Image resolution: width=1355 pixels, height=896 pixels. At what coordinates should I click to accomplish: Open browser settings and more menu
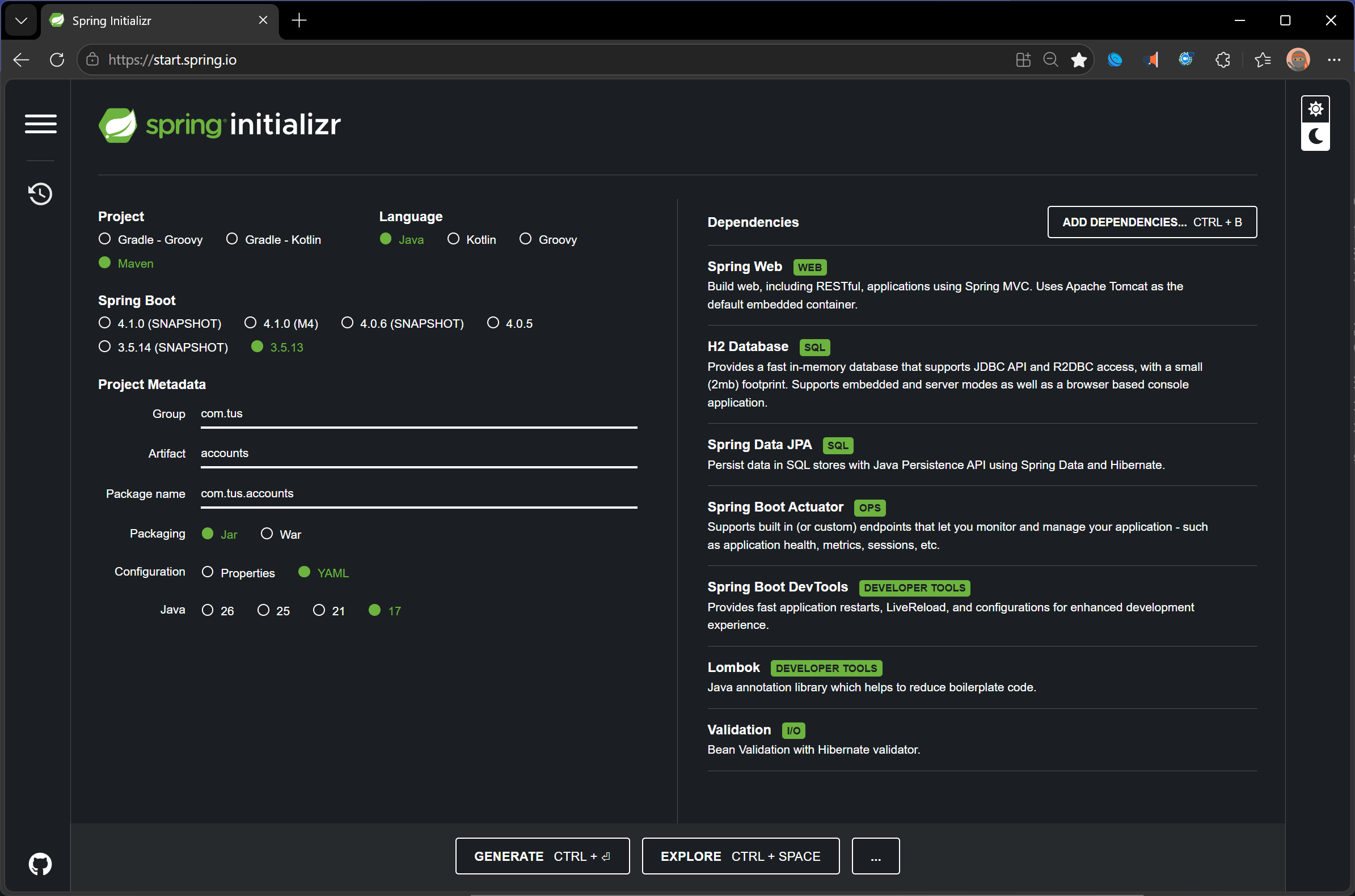click(x=1334, y=60)
